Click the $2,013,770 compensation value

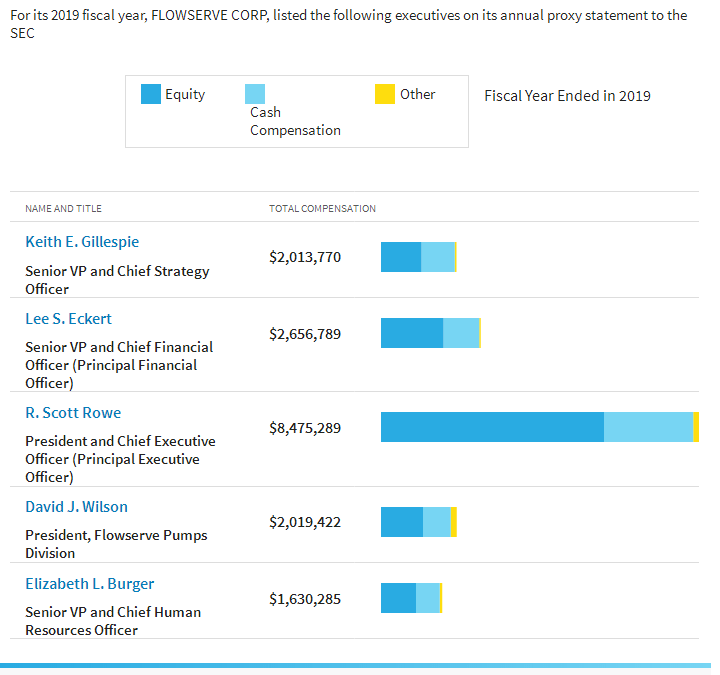coord(305,257)
